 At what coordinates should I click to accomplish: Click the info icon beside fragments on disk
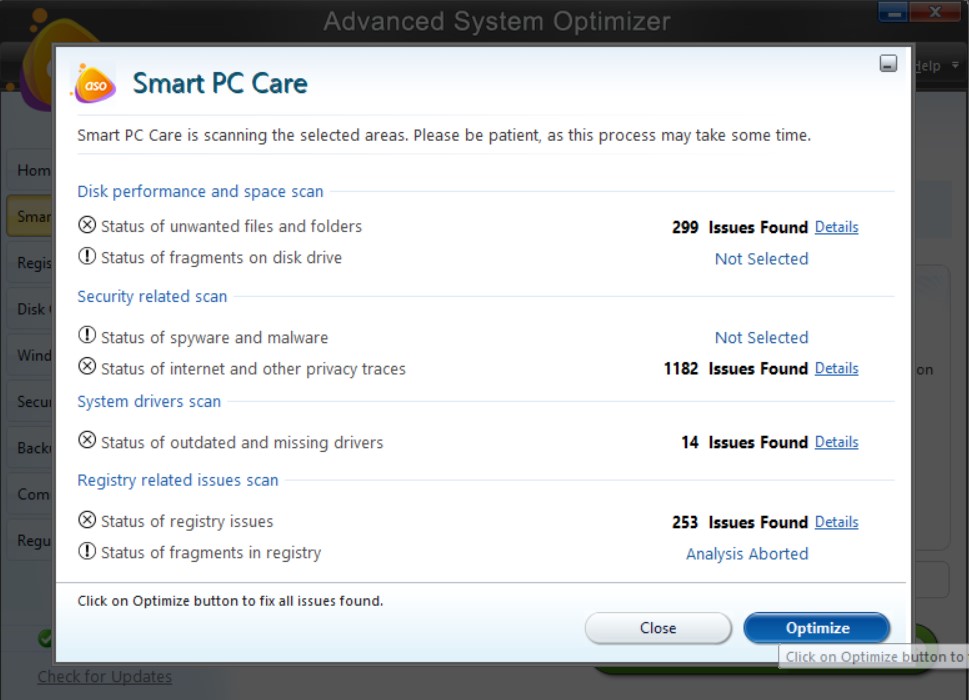86,258
